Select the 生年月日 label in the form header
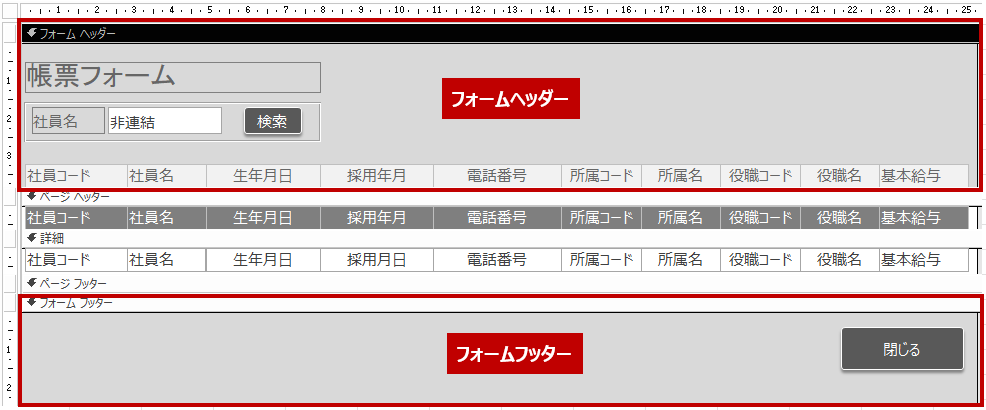Image resolution: width=986 pixels, height=410 pixels. pos(263,176)
